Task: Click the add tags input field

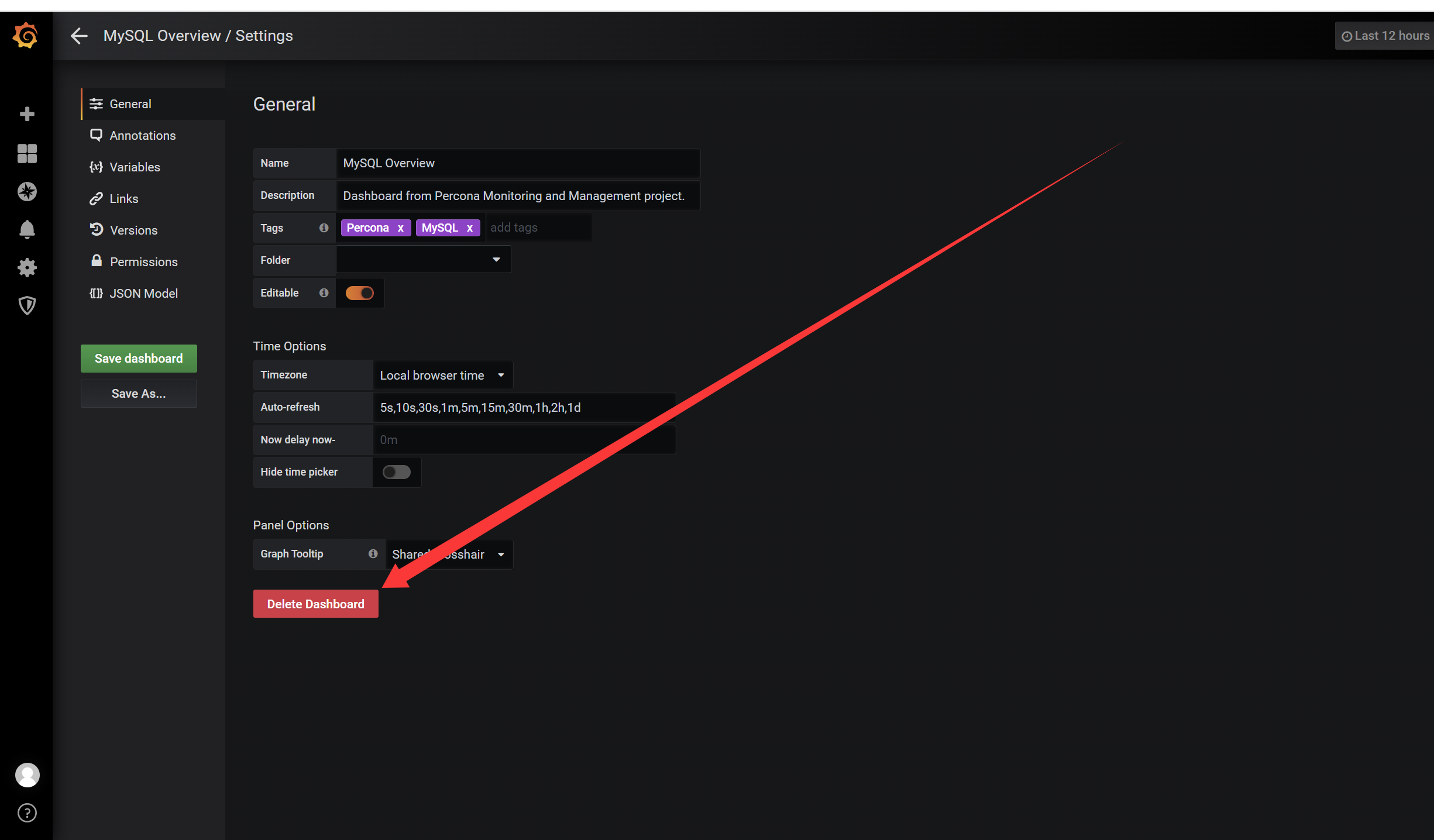Action: point(538,228)
